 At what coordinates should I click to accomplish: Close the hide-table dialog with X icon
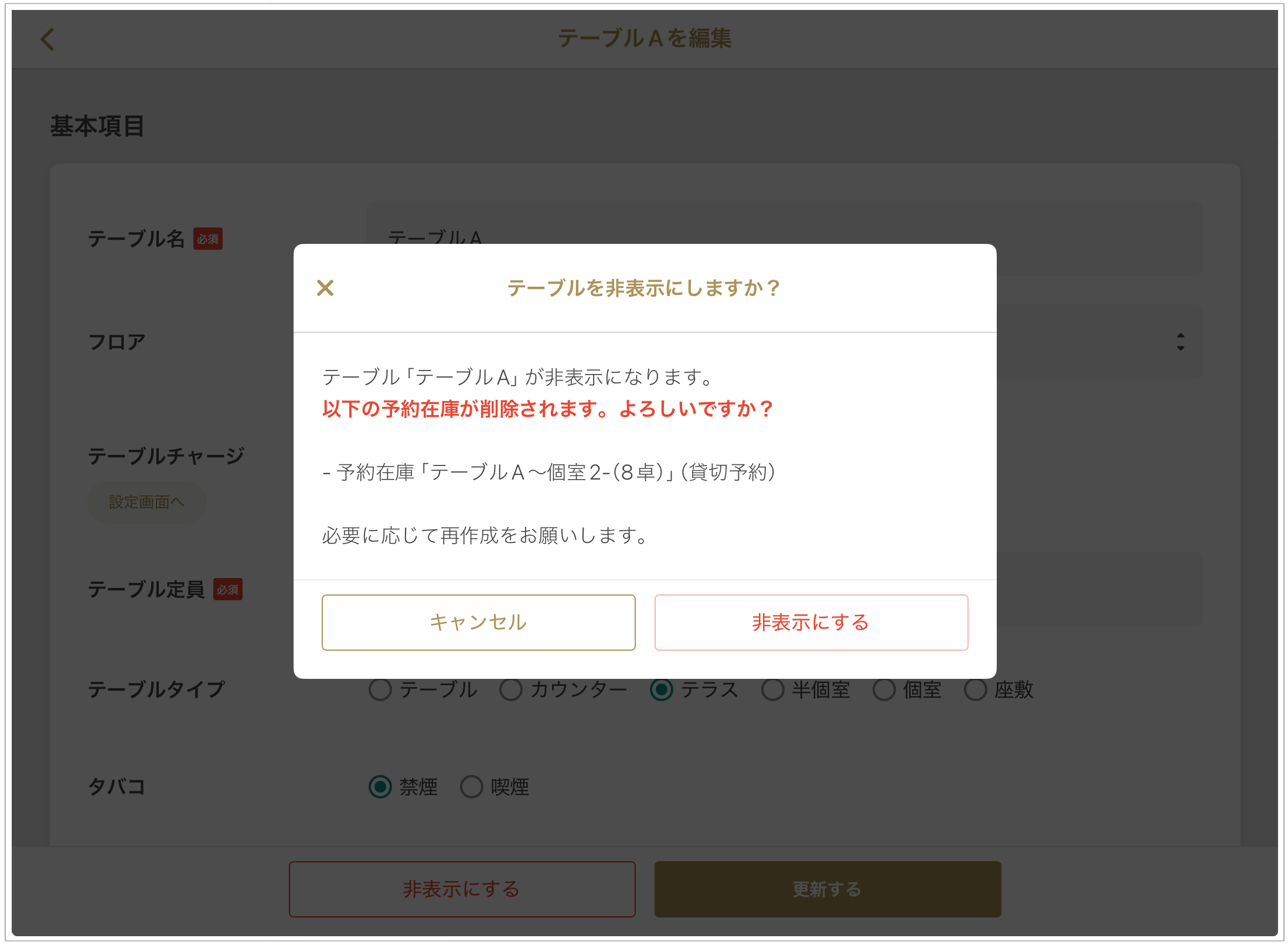[x=325, y=288]
